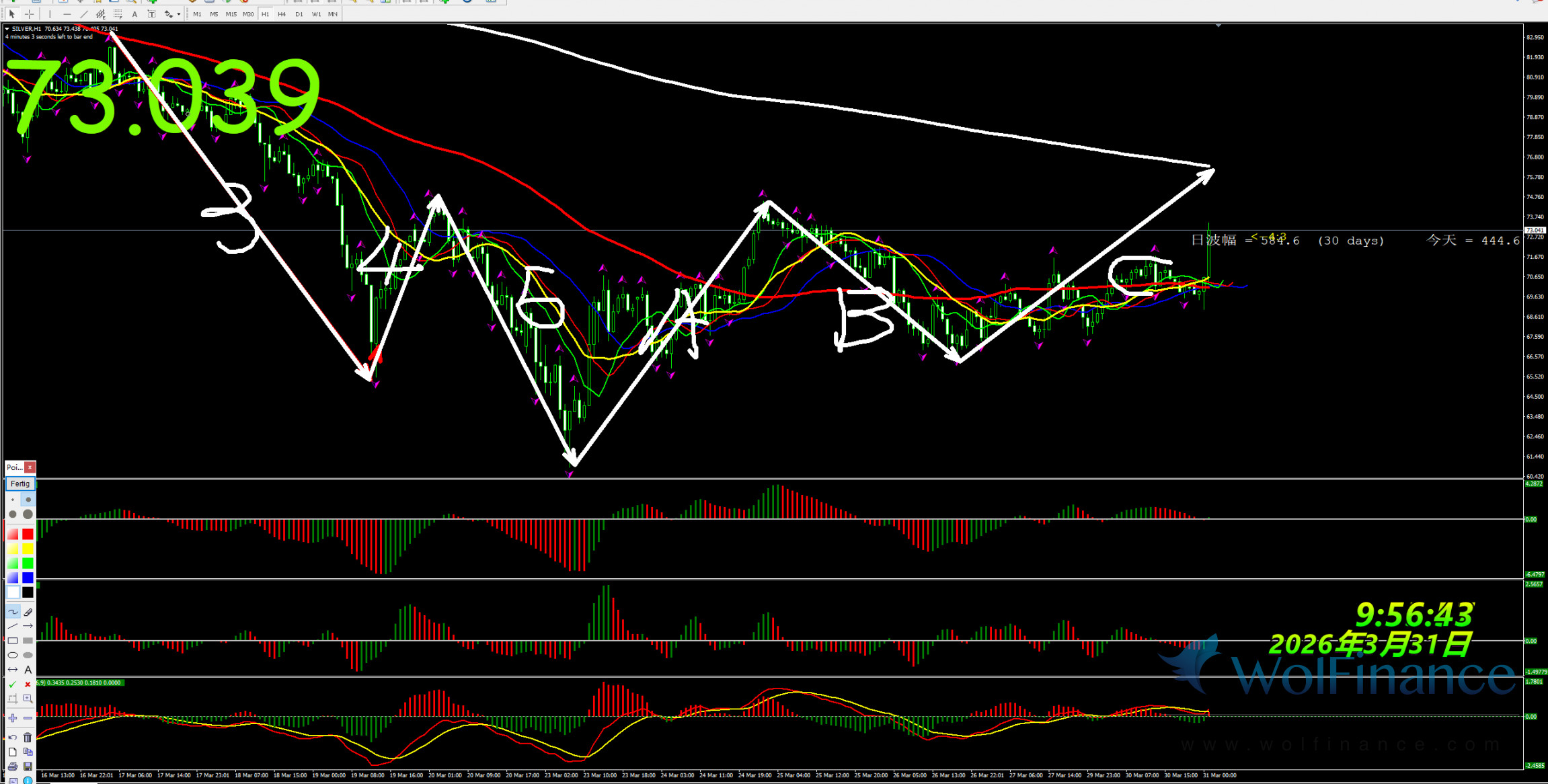Screen dimensions: 1548x784
Task: Close the pointer palette window
Action: [30, 467]
